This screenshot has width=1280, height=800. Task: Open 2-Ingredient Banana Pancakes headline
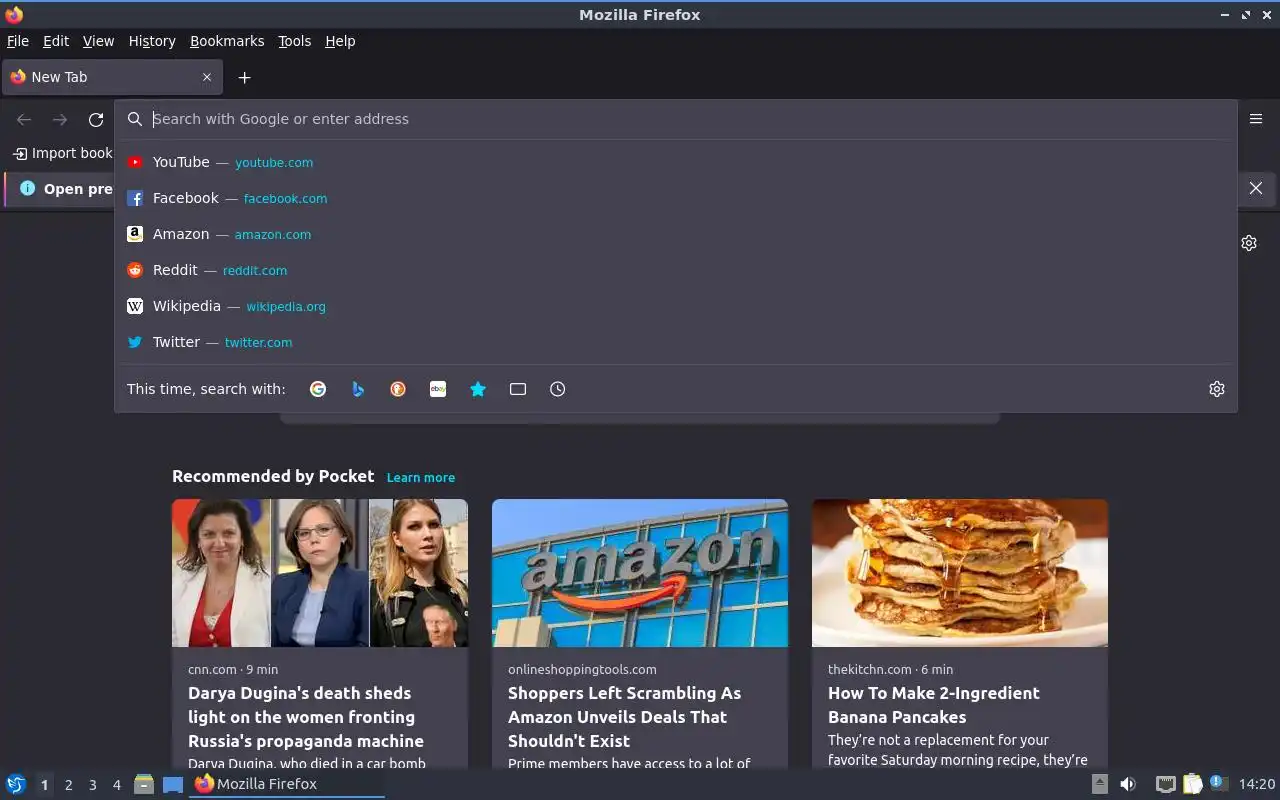[x=934, y=705]
